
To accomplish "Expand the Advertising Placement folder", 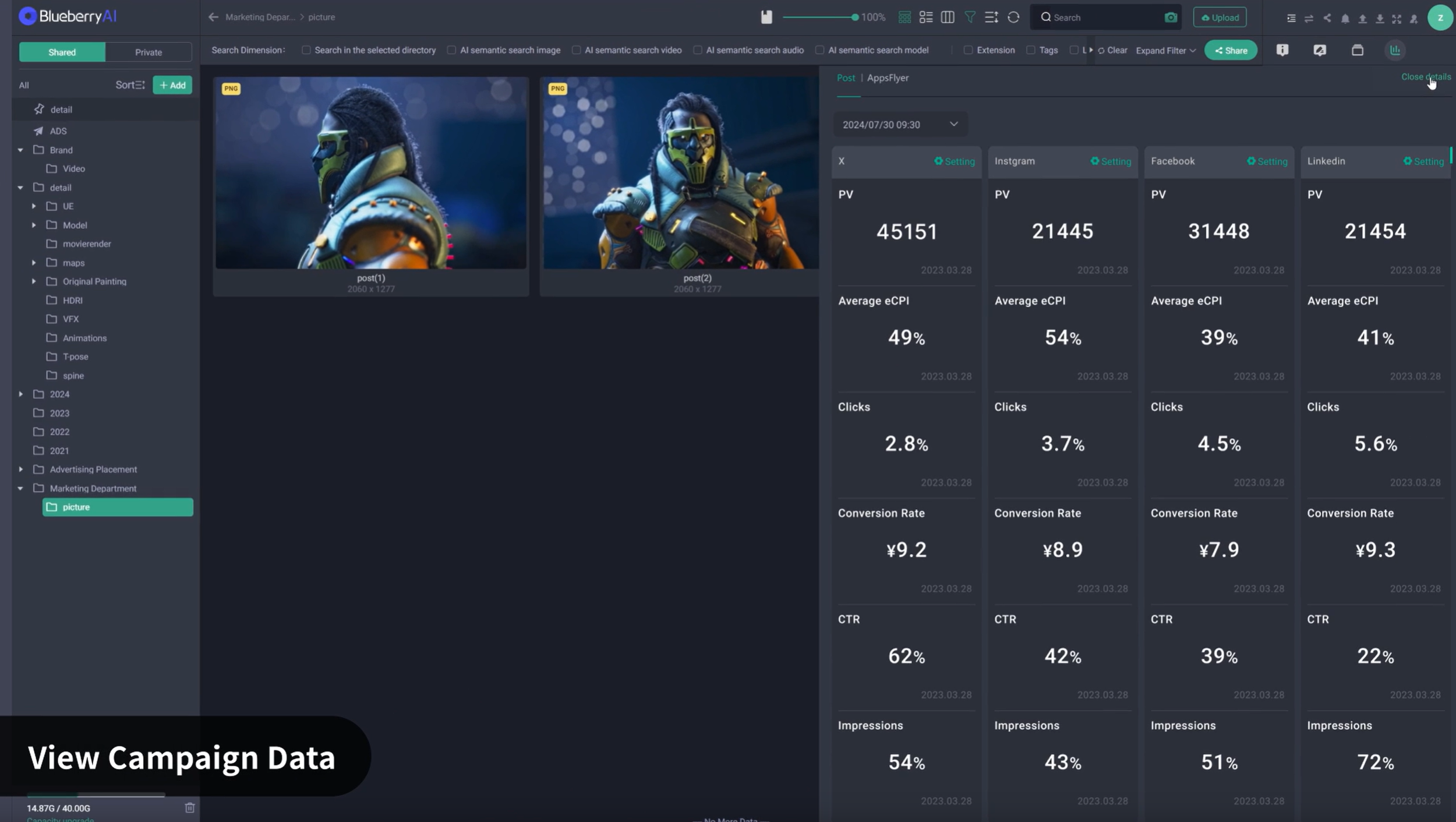I will [20, 470].
